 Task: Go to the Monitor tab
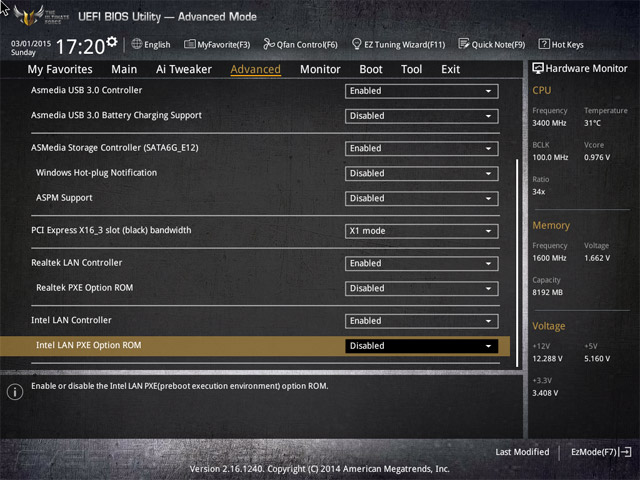coord(320,69)
